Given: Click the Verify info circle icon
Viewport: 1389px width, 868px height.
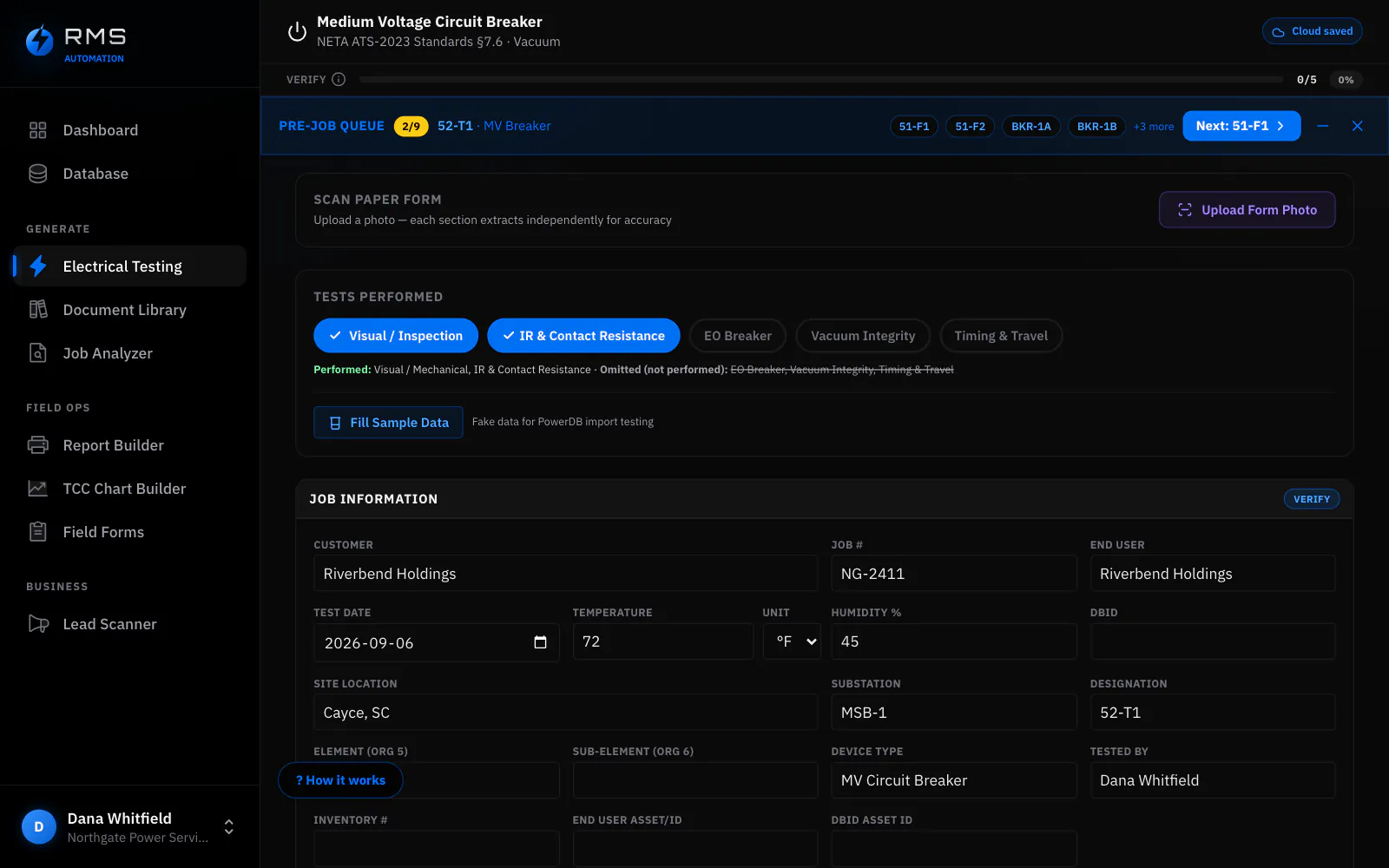Looking at the screenshot, I should click(339, 79).
